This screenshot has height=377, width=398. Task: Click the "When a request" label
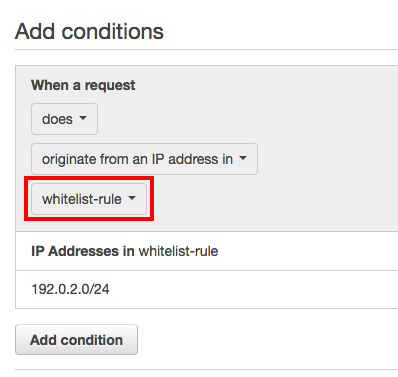83,85
